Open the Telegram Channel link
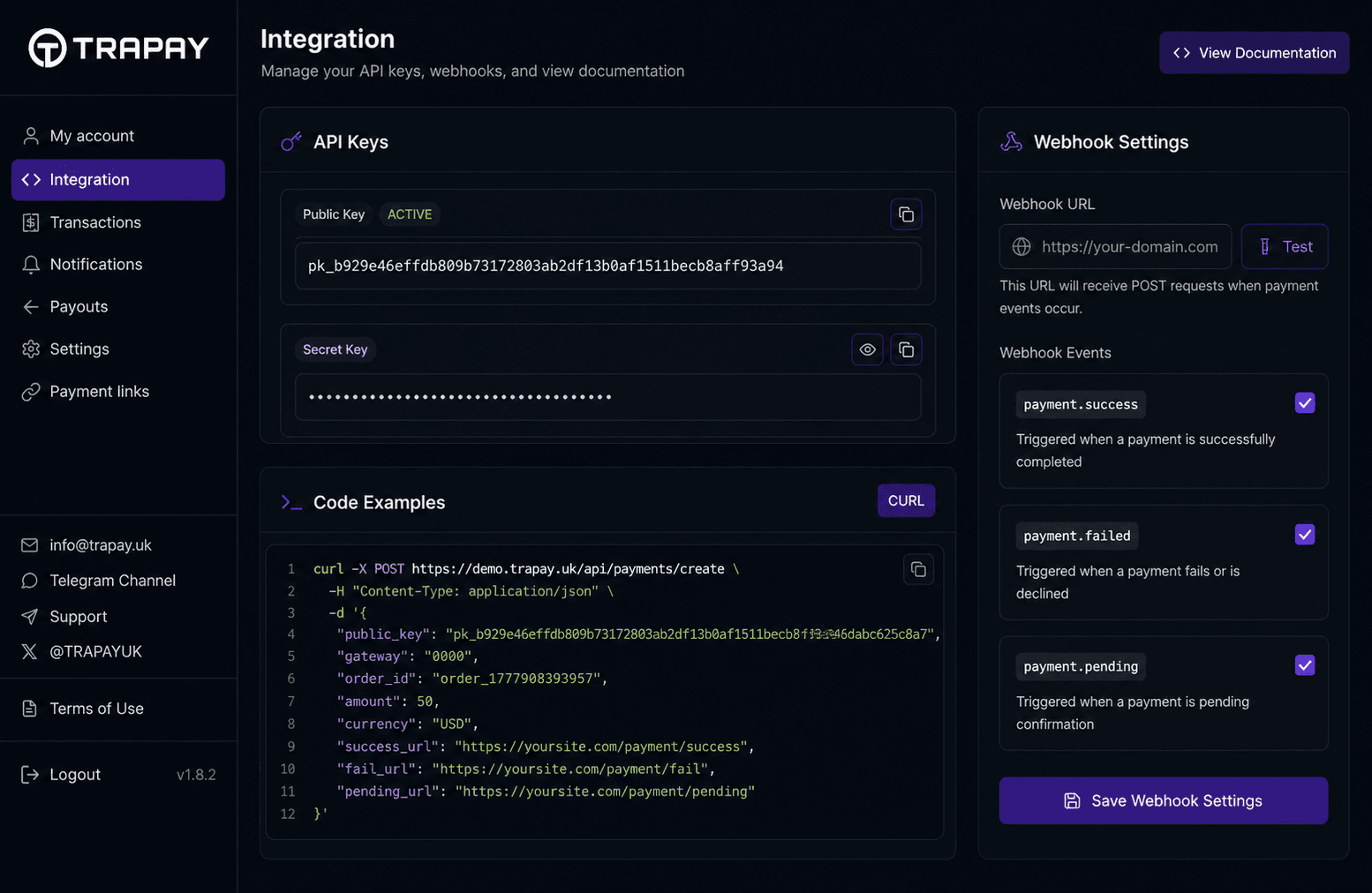Image resolution: width=1372 pixels, height=893 pixels. point(99,581)
